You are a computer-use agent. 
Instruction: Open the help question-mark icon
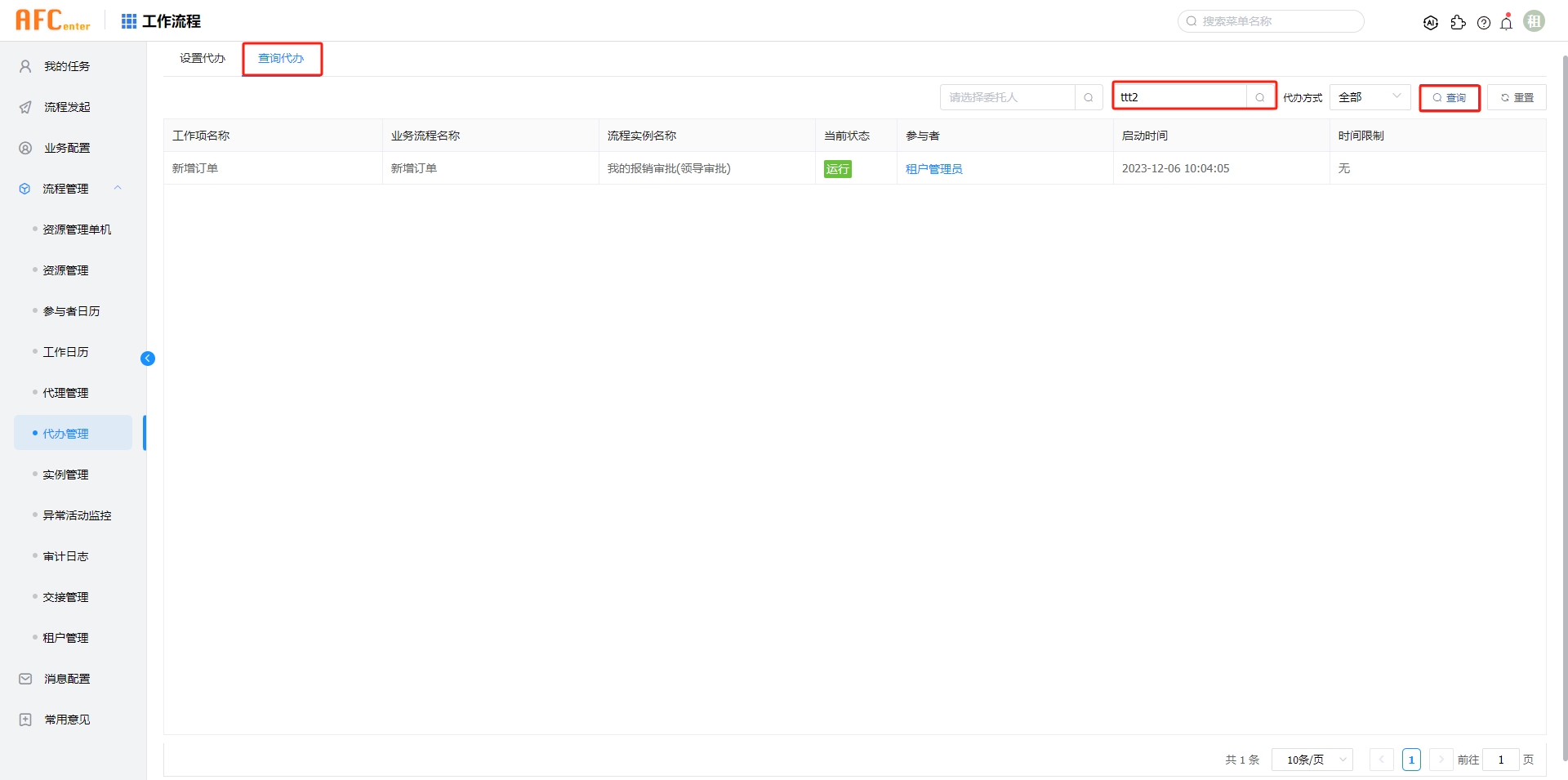pyautogui.click(x=1484, y=22)
